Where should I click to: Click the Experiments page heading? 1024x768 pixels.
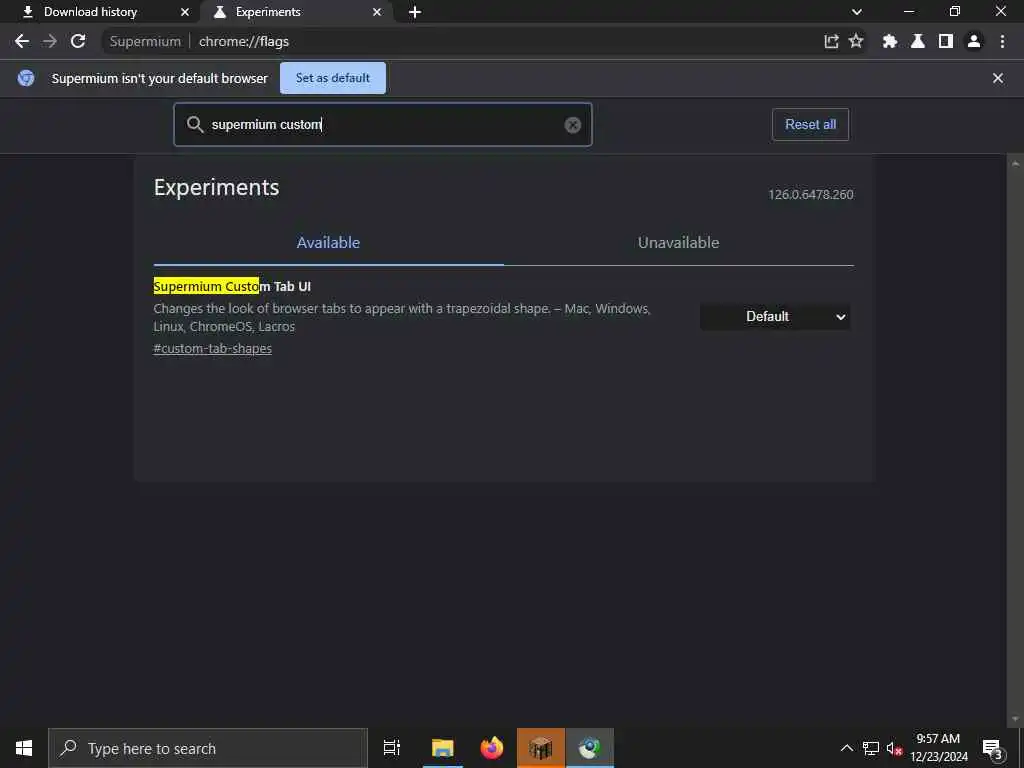pyautogui.click(x=216, y=187)
